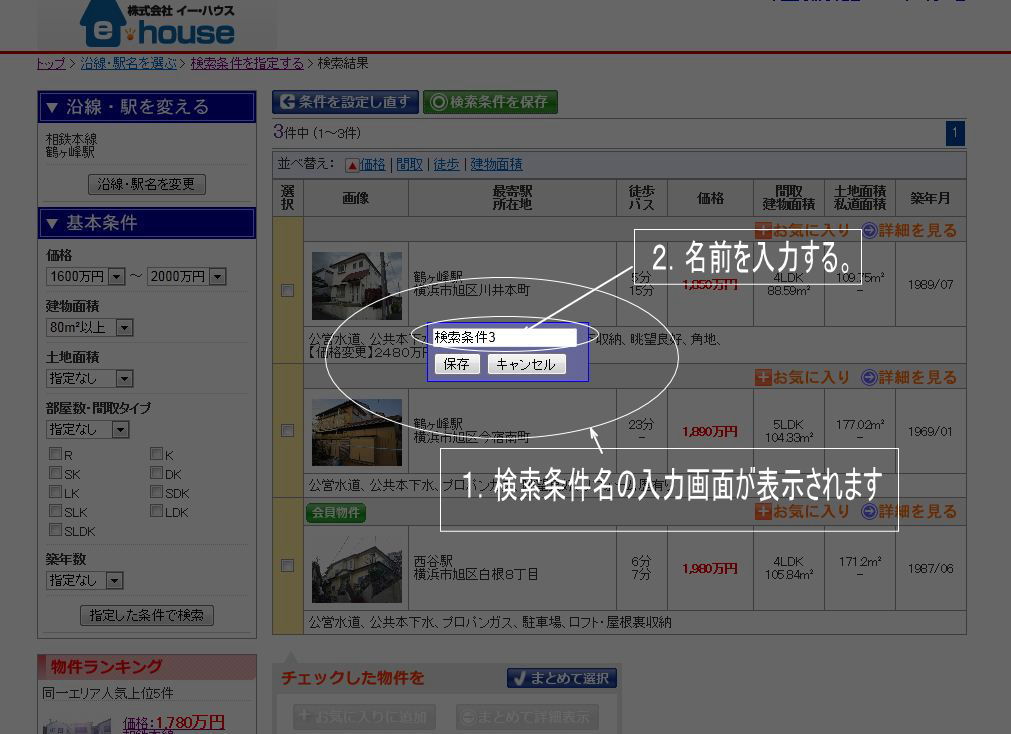The image size is (1011, 734).
Task: Check the SDK layout checkbox
Action: point(156,492)
